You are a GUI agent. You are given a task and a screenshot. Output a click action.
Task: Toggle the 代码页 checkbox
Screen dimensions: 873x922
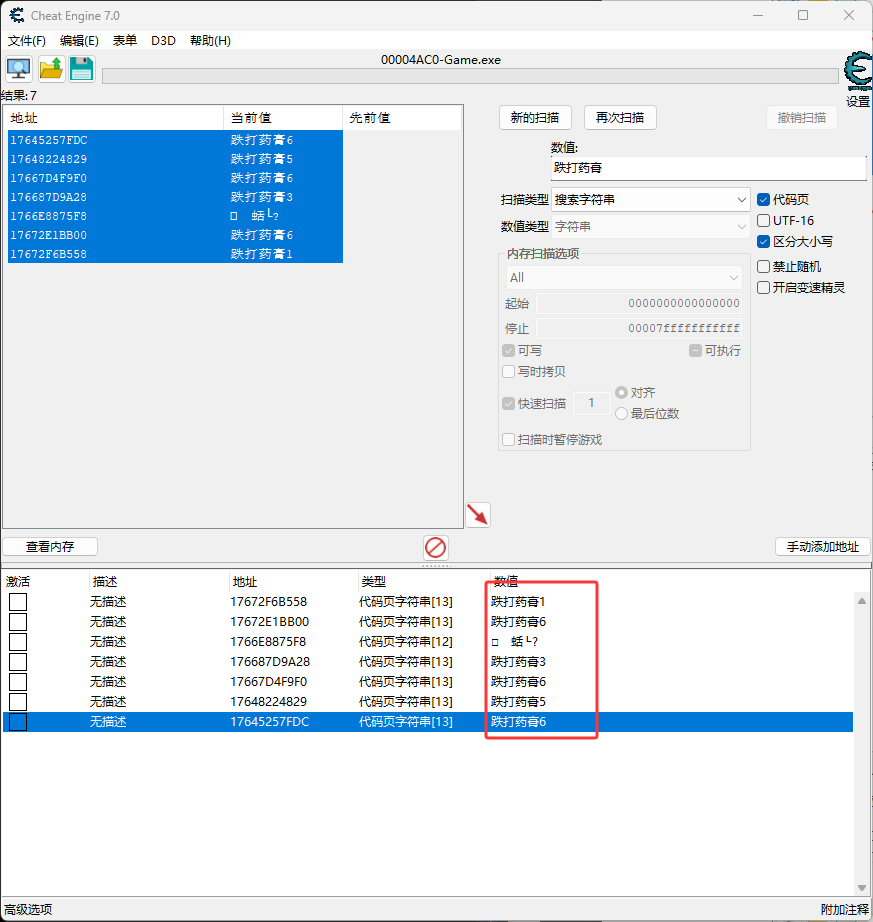tap(764, 200)
